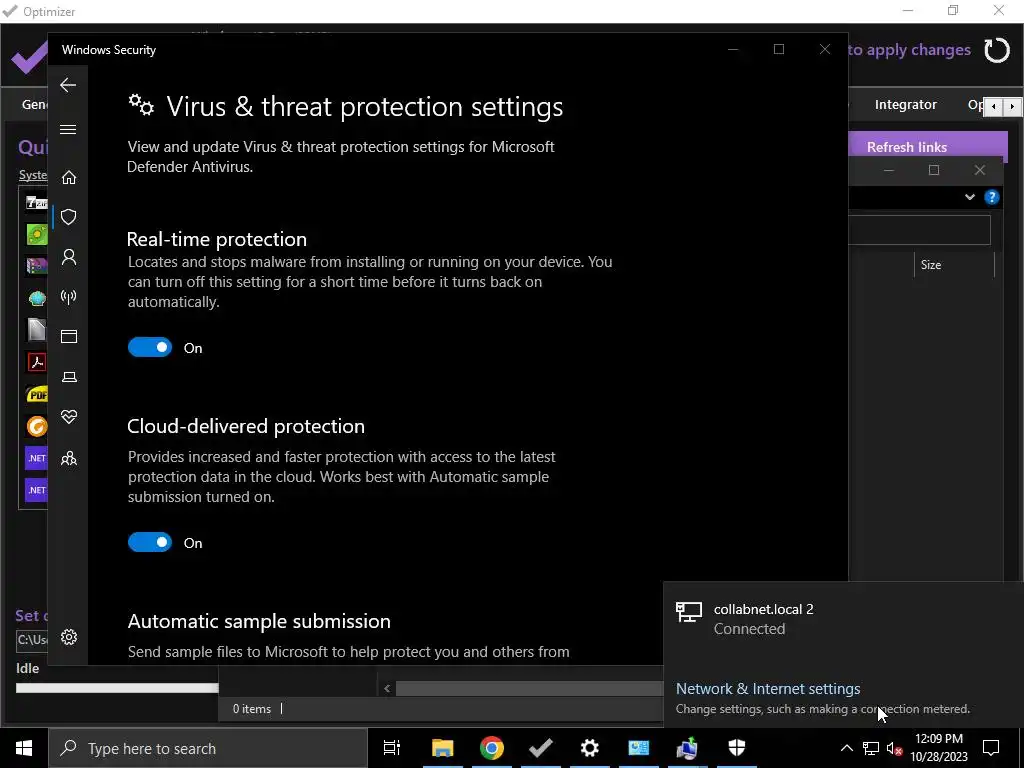Open Device security laptop icon
Screen dimensions: 1024x768
coord(69,377)
